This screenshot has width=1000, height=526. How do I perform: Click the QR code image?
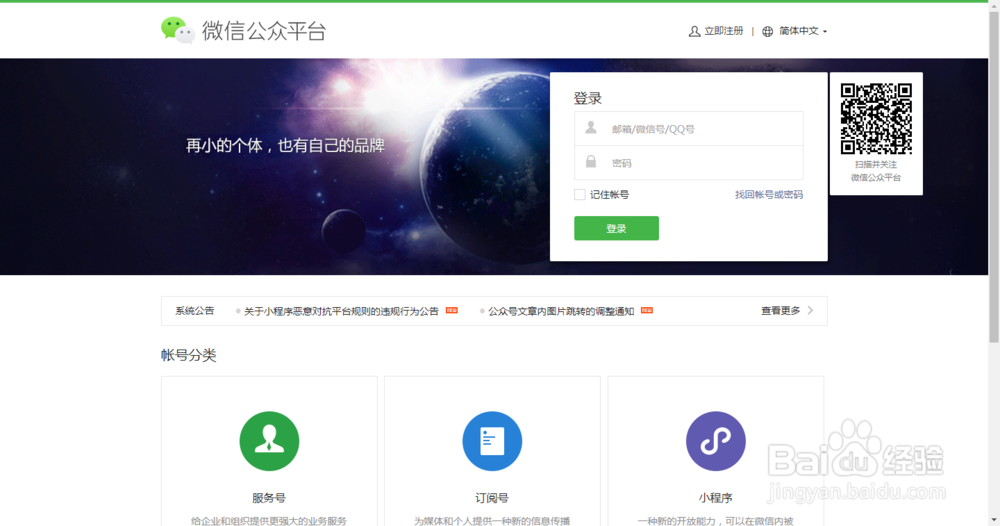tap(876, 119)
